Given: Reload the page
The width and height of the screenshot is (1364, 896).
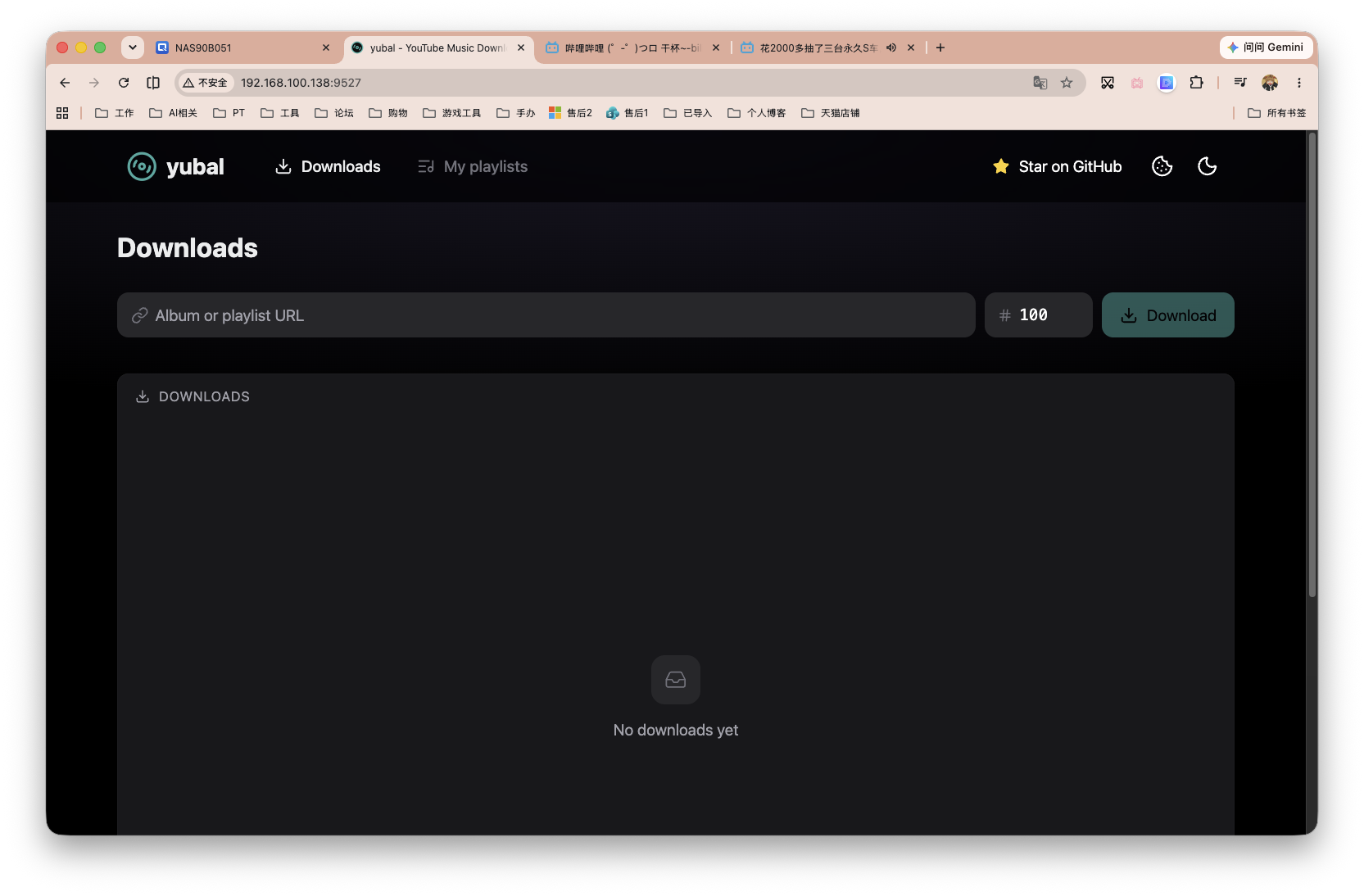Looking at the screenshot, I should [x=124, y=83].
